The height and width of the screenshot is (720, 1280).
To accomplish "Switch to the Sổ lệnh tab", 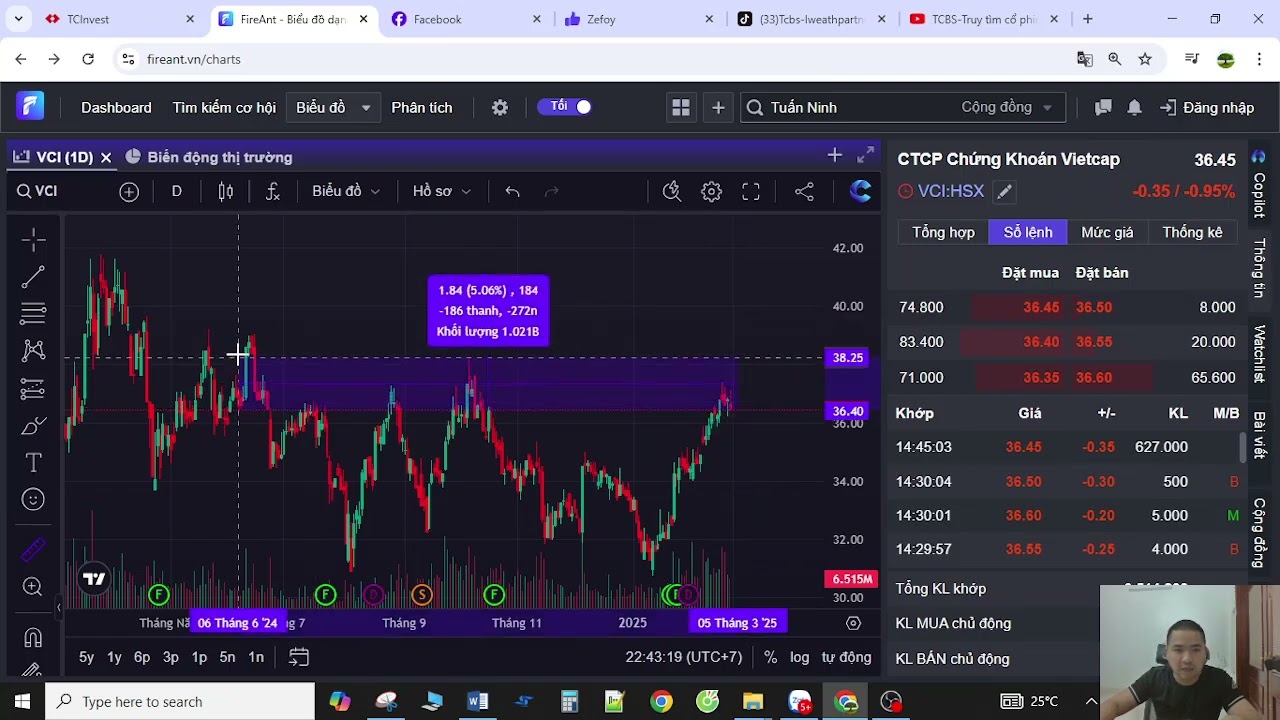I will [1028, 232].
